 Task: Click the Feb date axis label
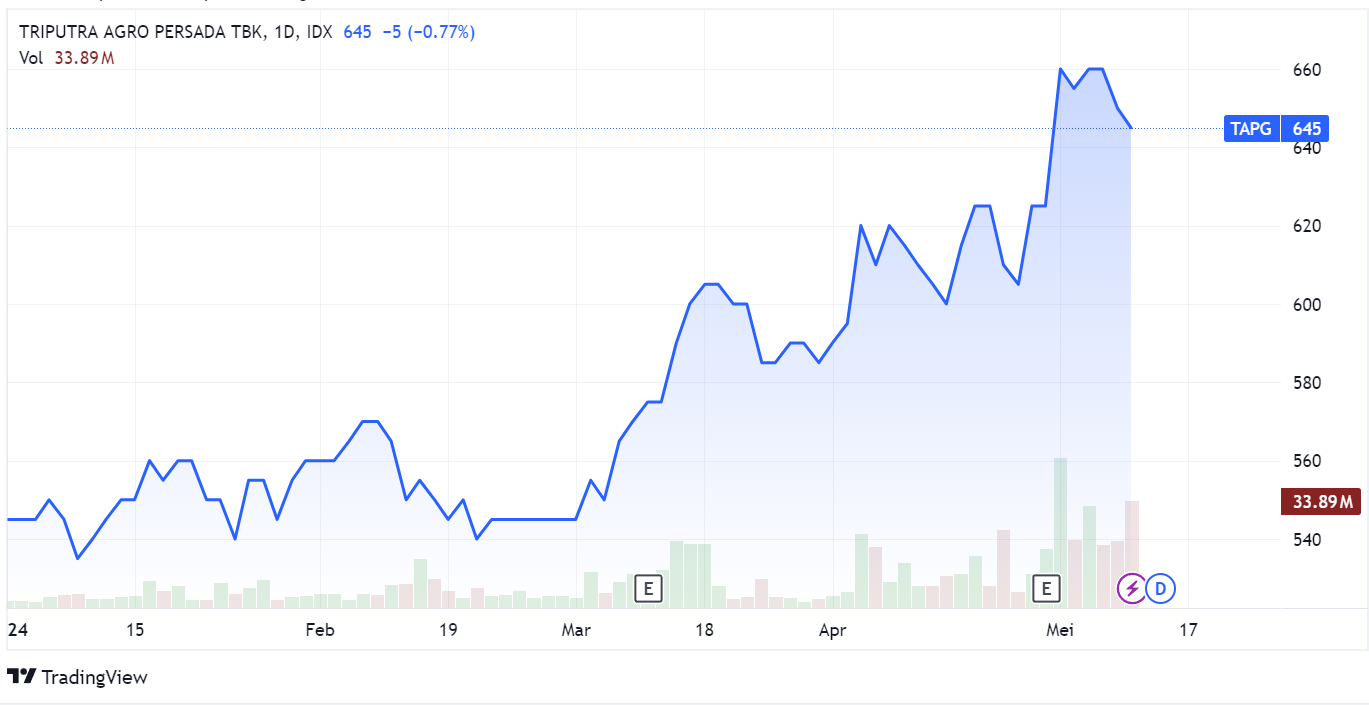click(x=319, y=631)
